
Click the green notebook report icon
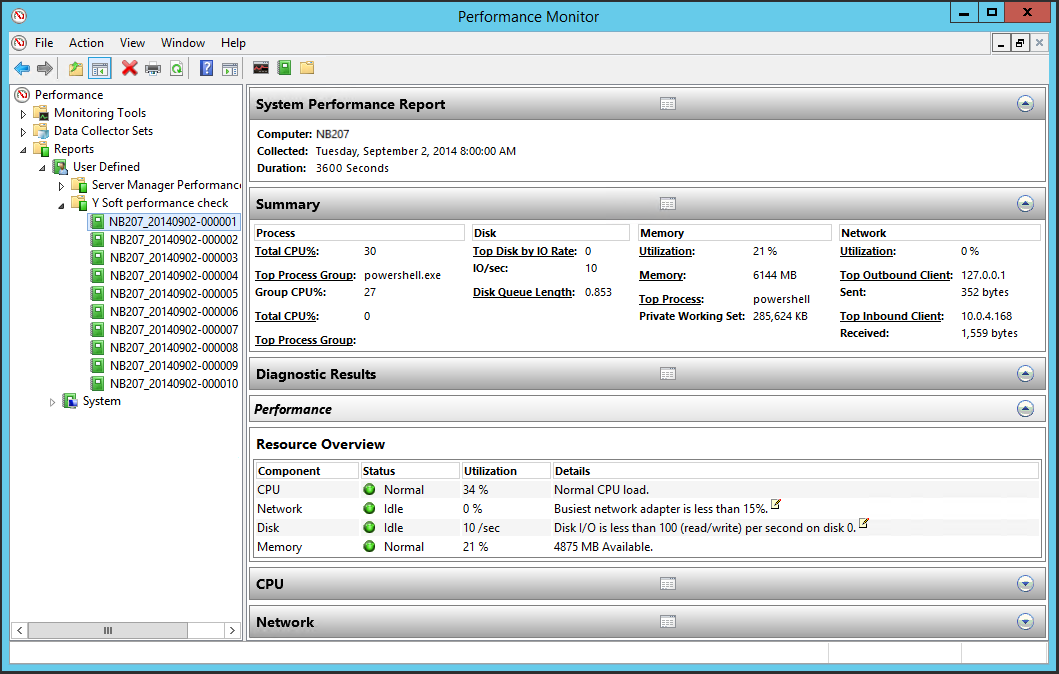[285, 68]
